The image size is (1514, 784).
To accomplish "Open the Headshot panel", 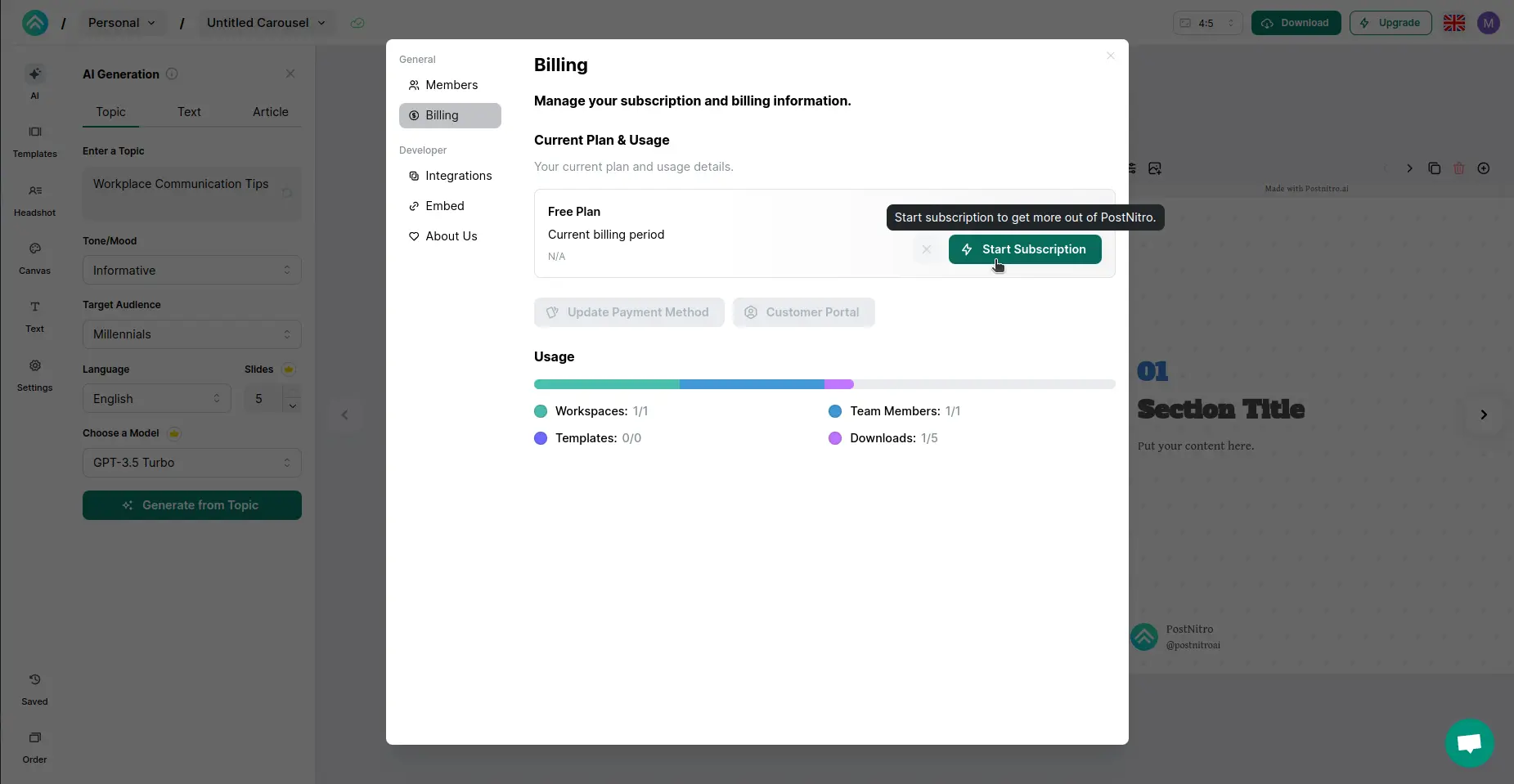I will coord(34,199).
